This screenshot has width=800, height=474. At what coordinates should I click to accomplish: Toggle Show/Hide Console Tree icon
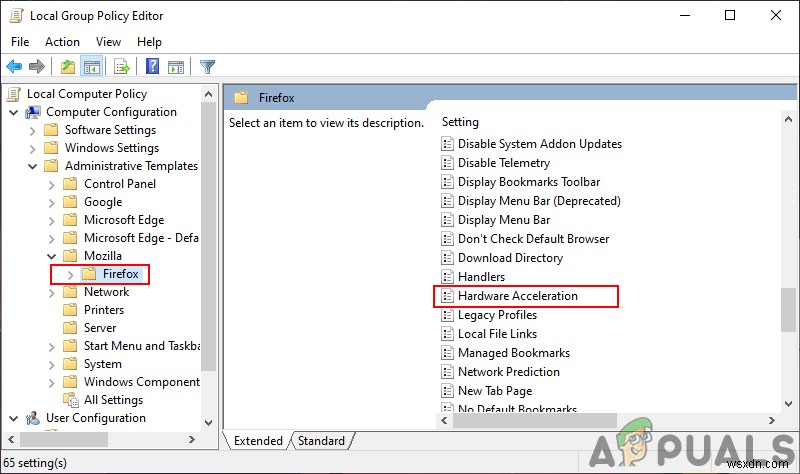[92, 66]
